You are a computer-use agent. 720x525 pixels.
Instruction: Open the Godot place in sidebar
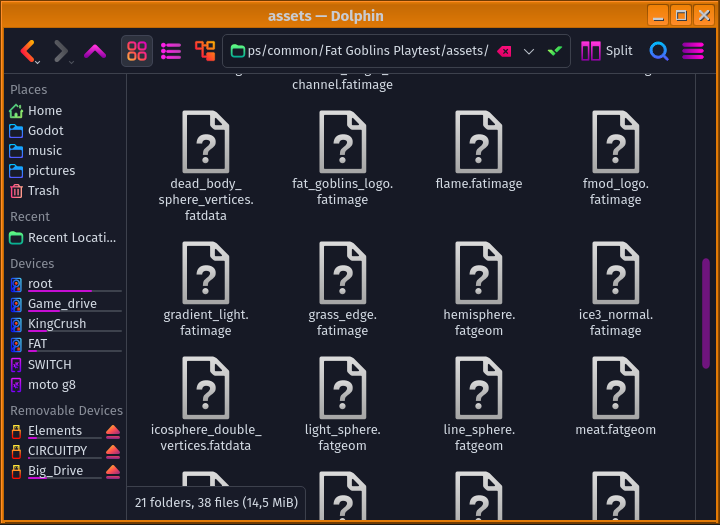click(x=45, y=131)
